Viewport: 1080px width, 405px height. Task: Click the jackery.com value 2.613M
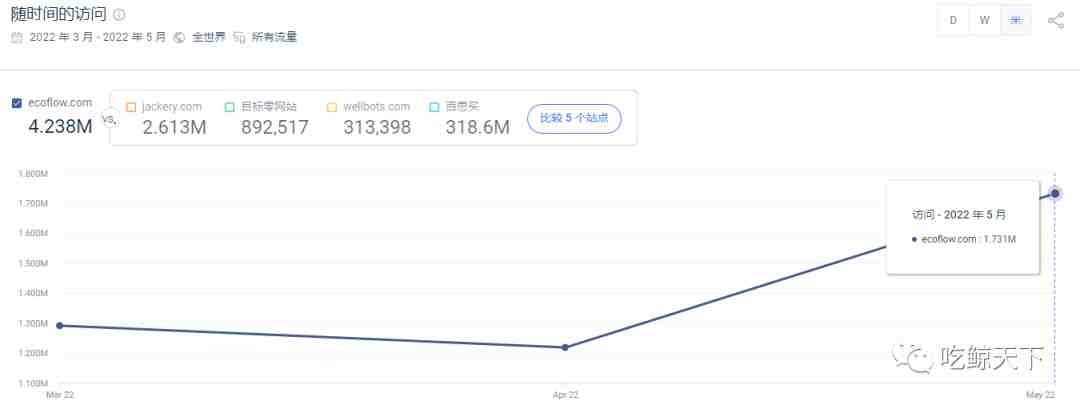pyautogui.click(x=174, y=127)
